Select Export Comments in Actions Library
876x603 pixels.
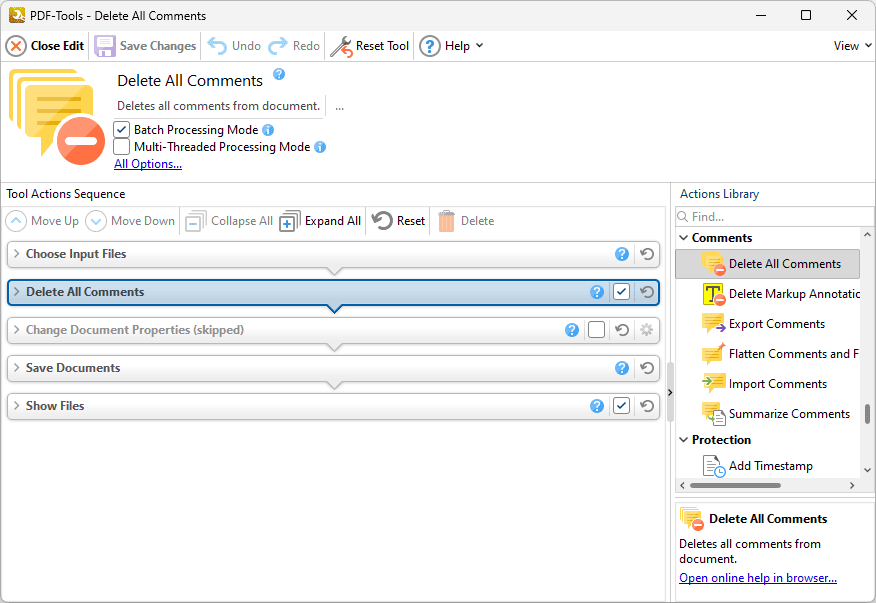pyautogui.click(x=776, y=324)
